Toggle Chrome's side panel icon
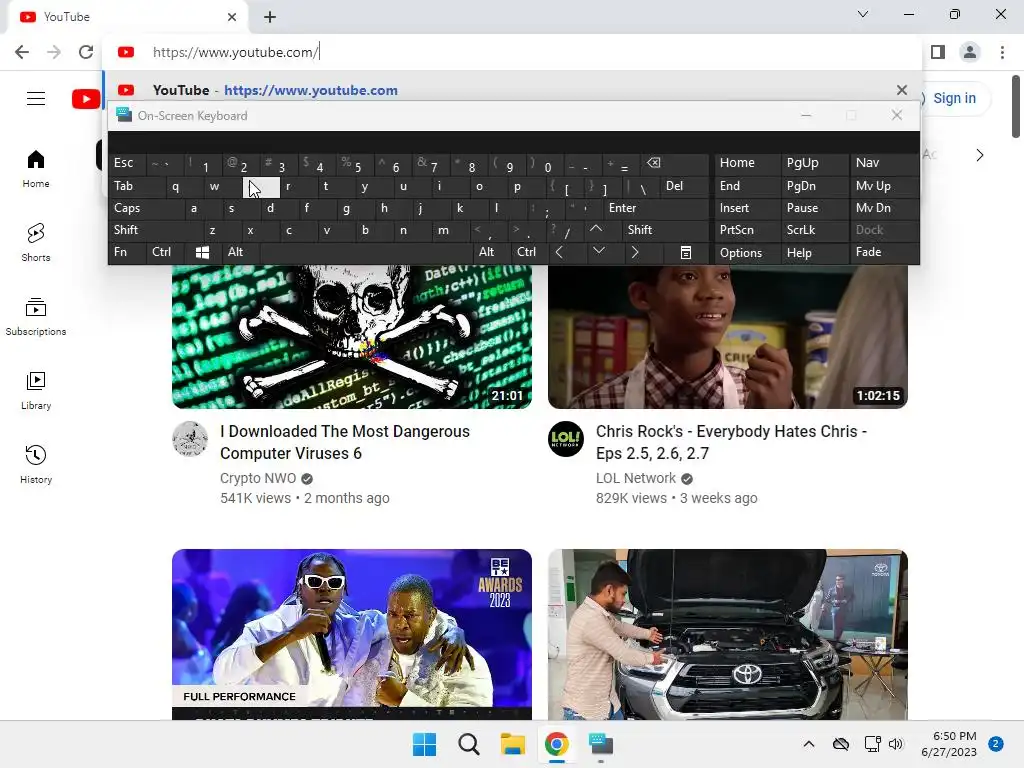Viewport: 1024px width, 768px height. pyautogui.click(x=938, y=52)
